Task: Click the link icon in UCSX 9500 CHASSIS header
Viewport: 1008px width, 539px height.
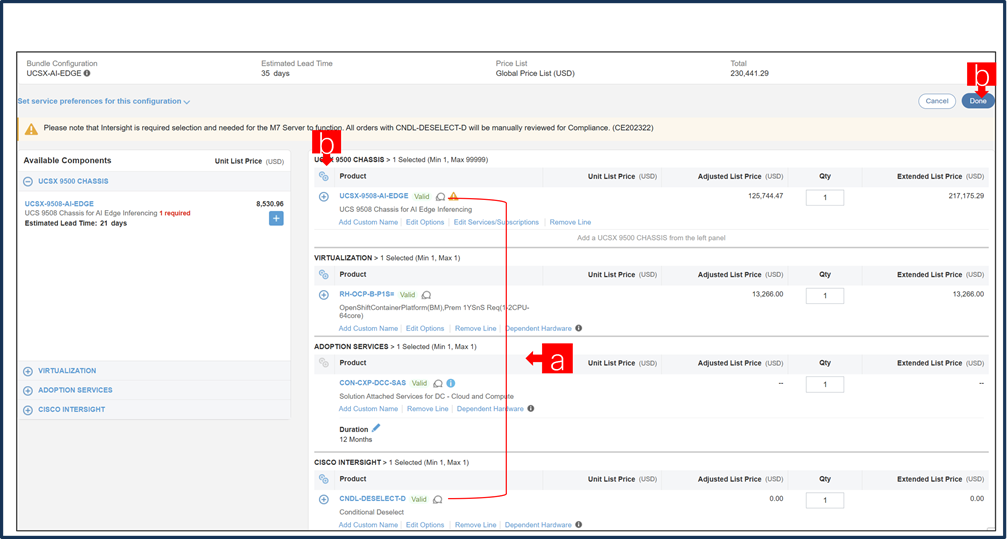Action: (x=324, y=176)
